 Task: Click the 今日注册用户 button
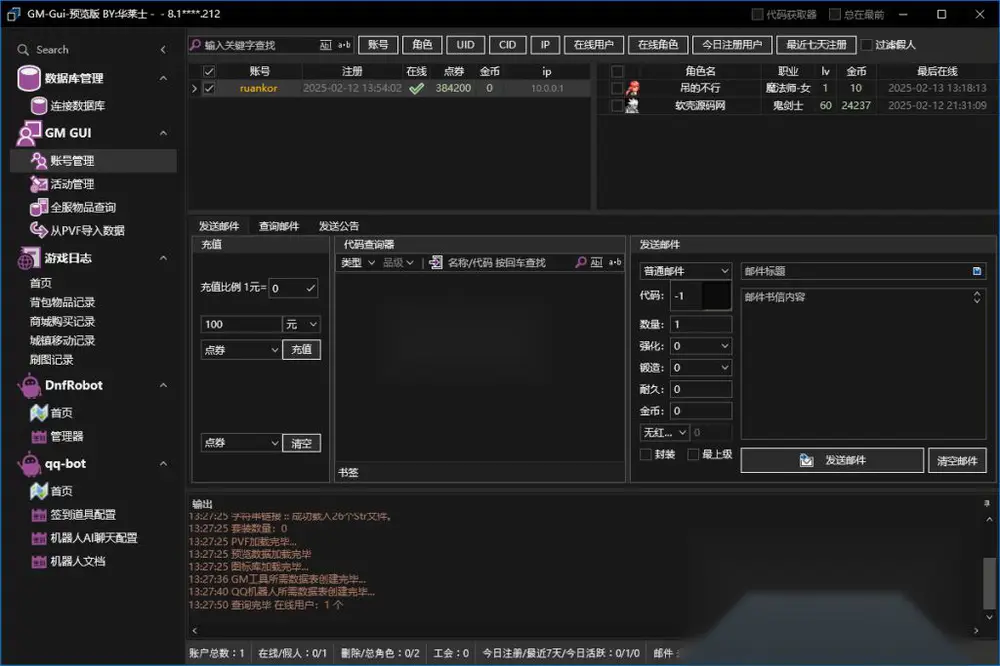click(x=732, y=45)
